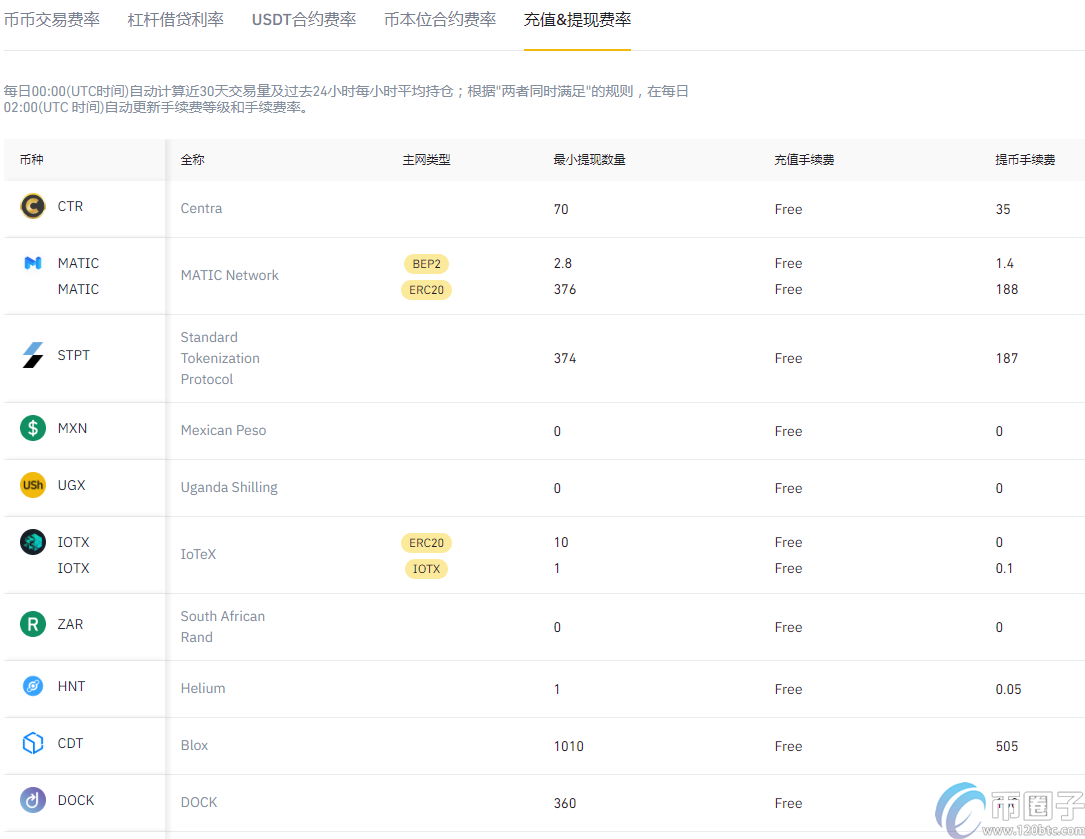Click the Uganda Shilling name

click(x=229, y=487)
